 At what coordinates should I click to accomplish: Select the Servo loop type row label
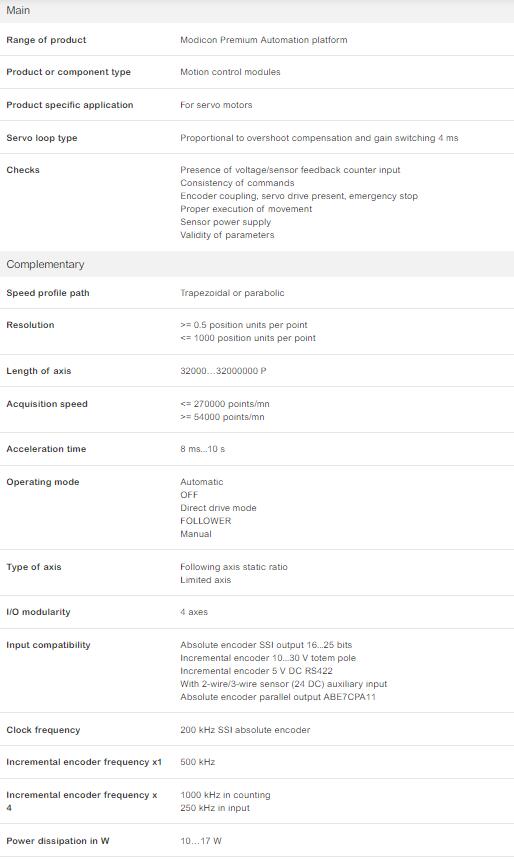point(42,138)
